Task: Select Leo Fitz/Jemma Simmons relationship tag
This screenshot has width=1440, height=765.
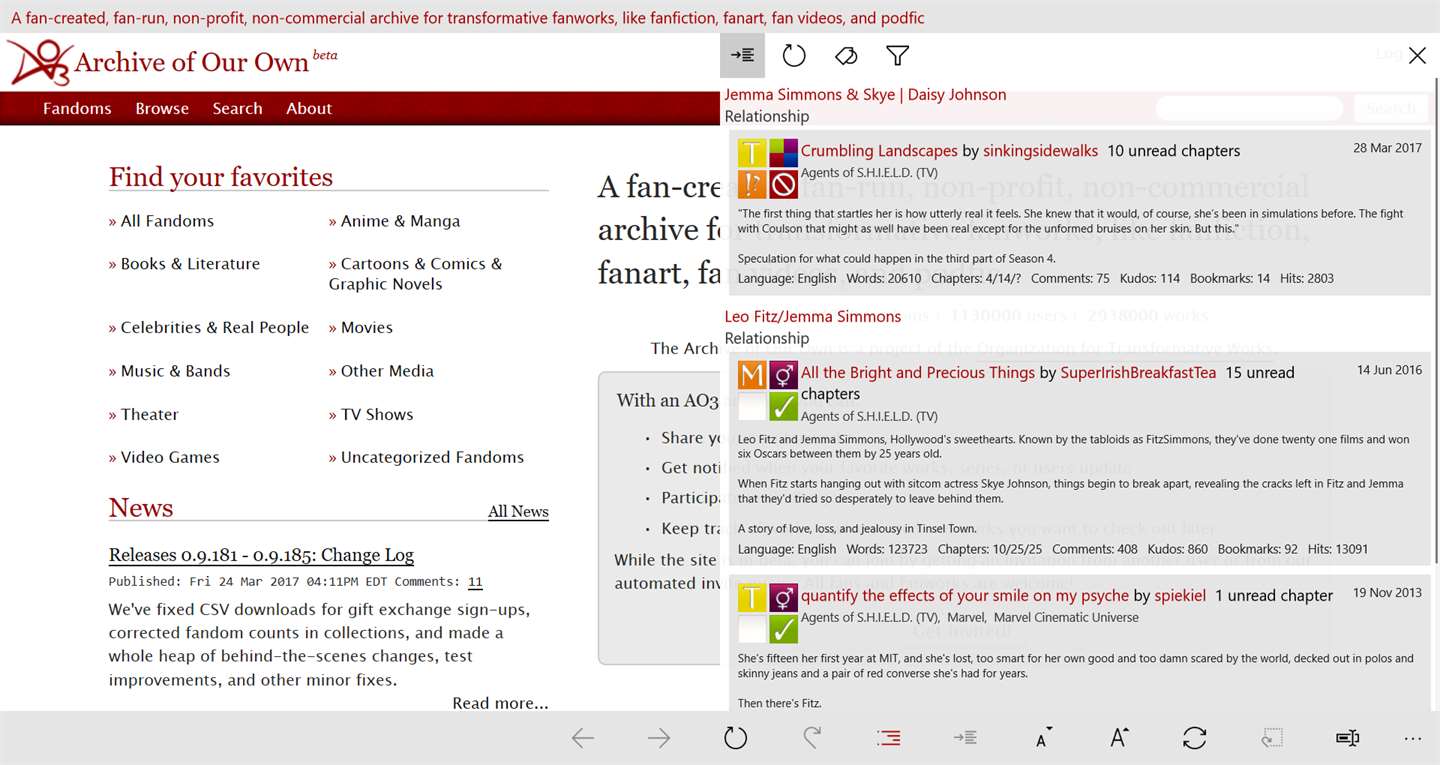Action: [813, 317]
